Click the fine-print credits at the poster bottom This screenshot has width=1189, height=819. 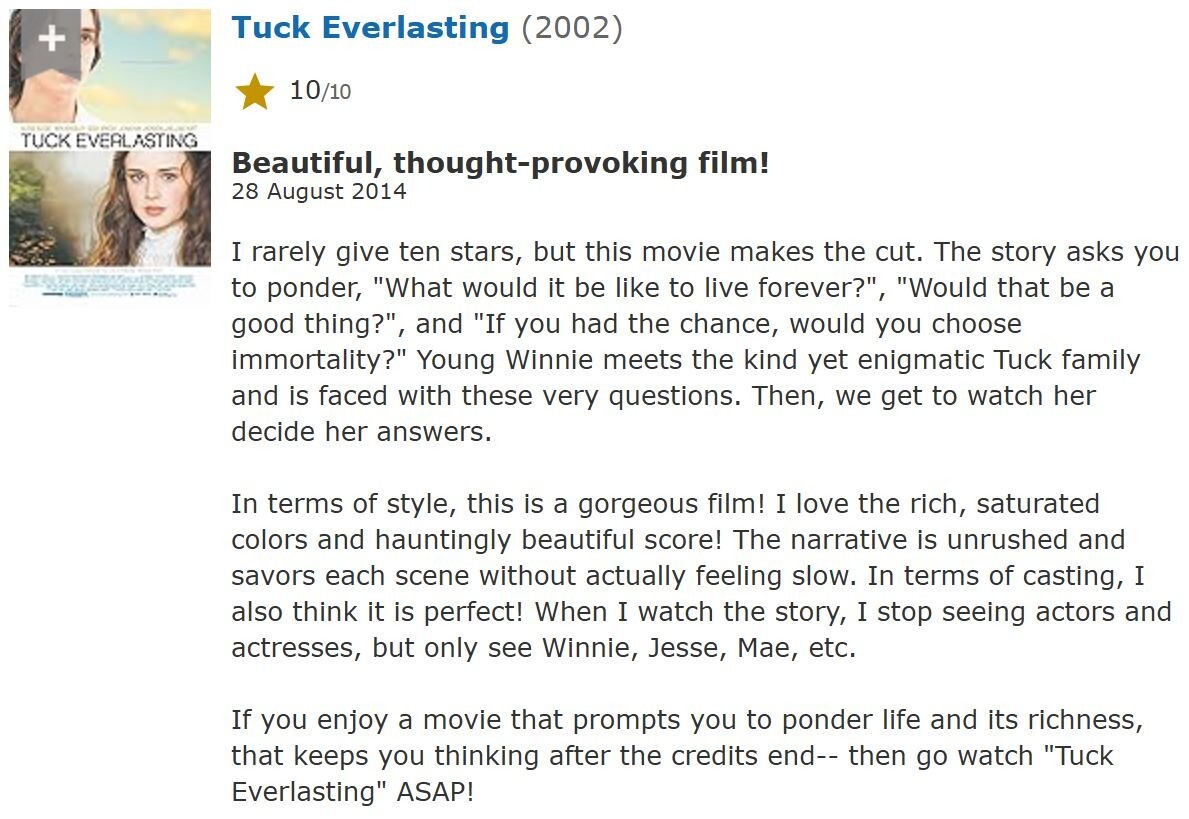110,285
